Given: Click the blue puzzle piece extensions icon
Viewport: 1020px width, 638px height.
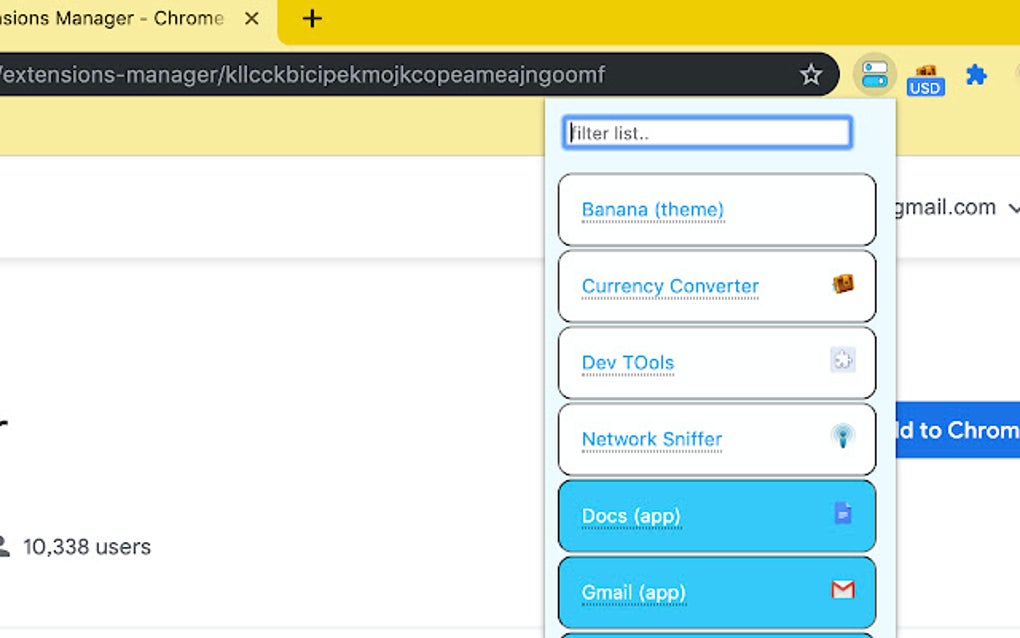Looking at the screenshot, I should click(x=975, y=75).
